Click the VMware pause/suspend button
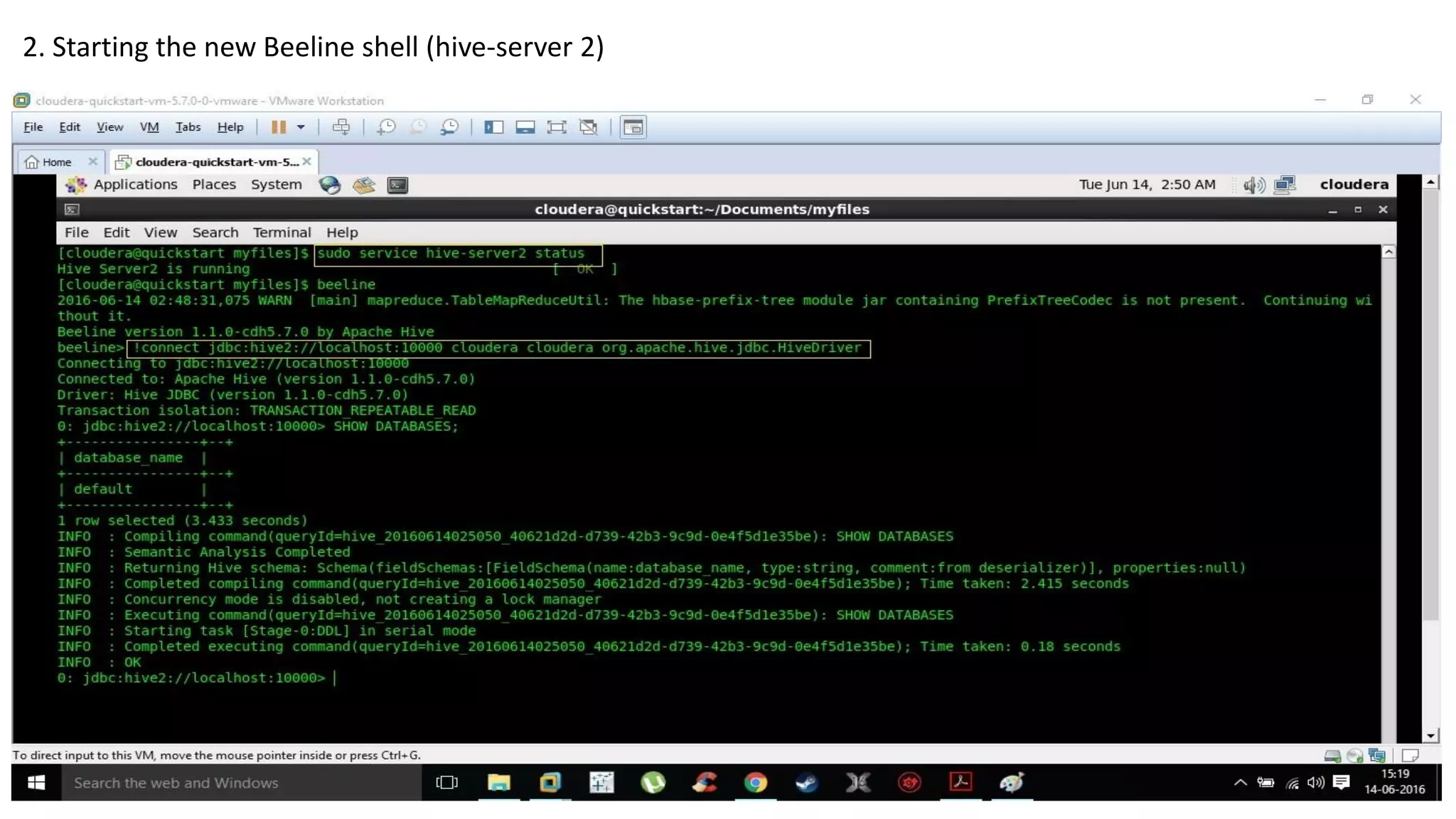This screenshot has width=1456, height=819. 278,127
